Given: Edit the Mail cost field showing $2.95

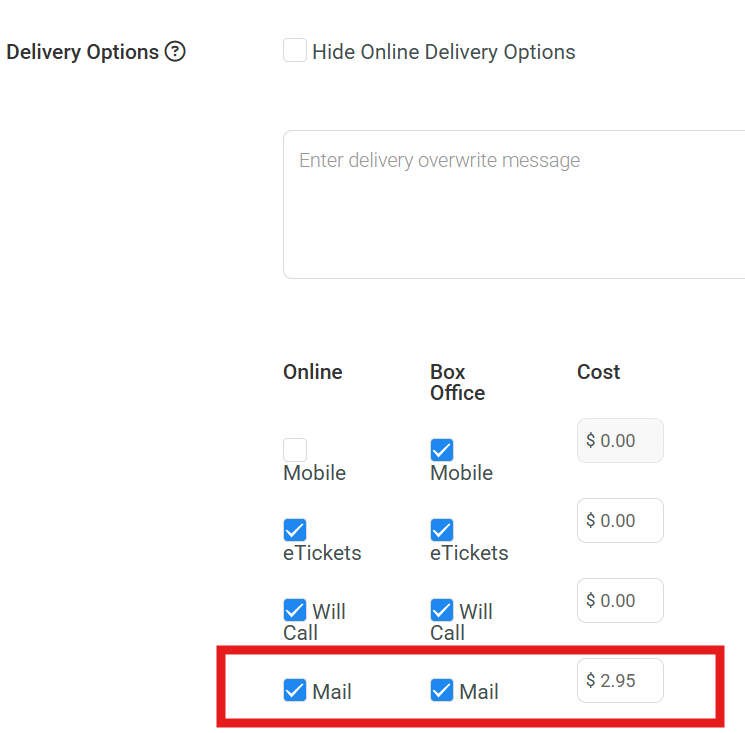Looking at the screenshot, I should 620,680.
